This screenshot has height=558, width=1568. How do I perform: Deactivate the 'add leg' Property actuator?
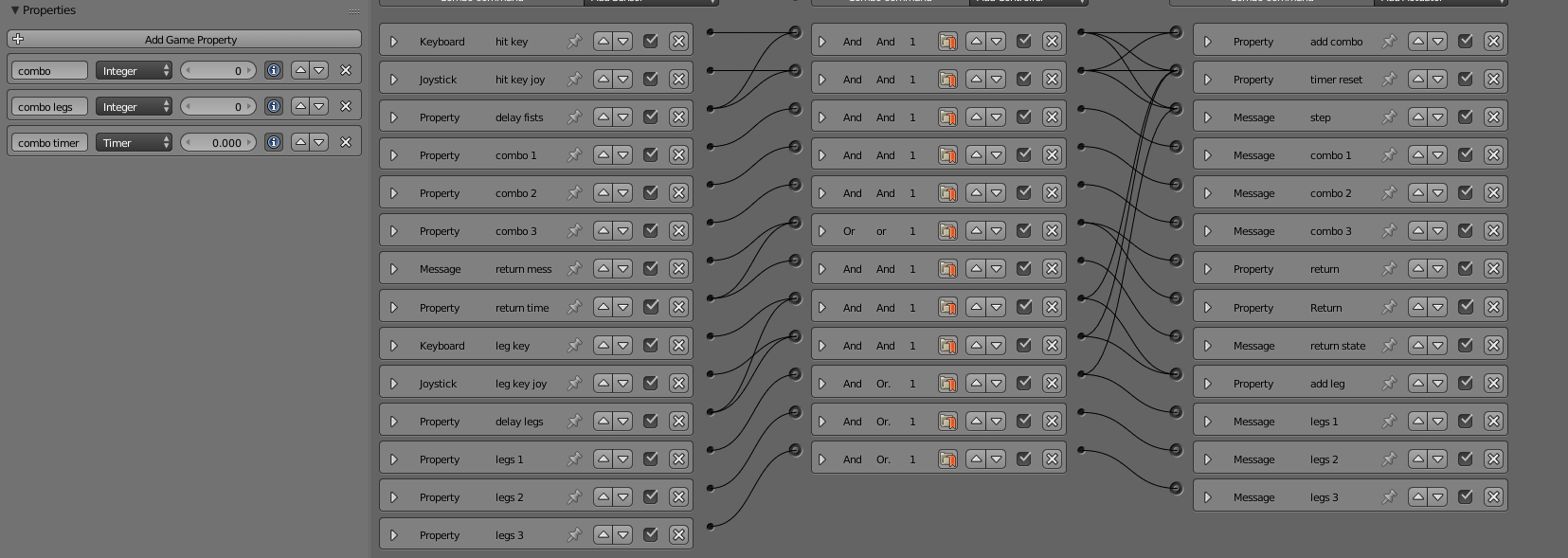click(x=1465, y=383)
